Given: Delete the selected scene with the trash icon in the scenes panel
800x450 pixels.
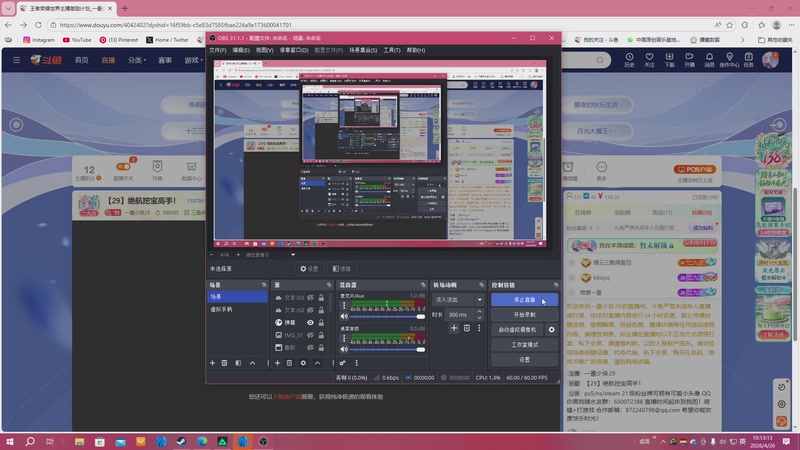Looking at the screenshot, I should pos(224,363).
